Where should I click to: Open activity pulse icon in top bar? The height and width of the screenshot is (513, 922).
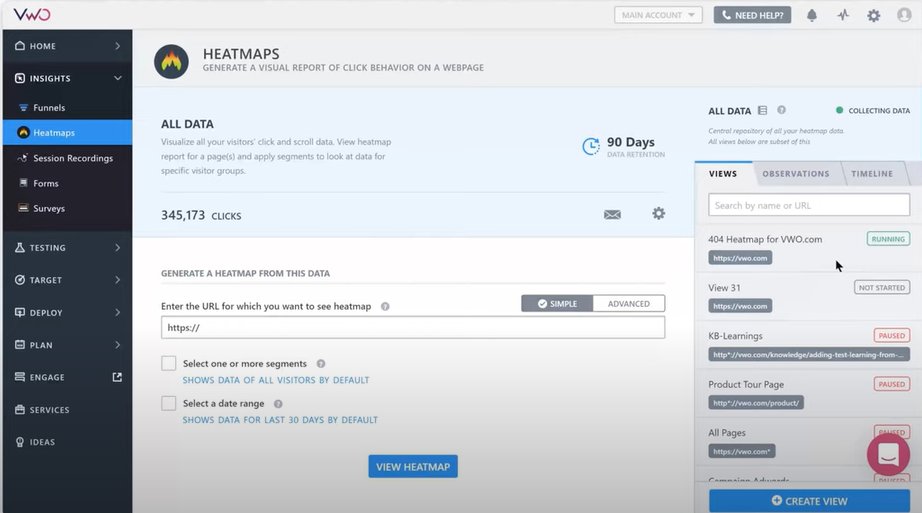pyautogui.click(x=843, y=15)
